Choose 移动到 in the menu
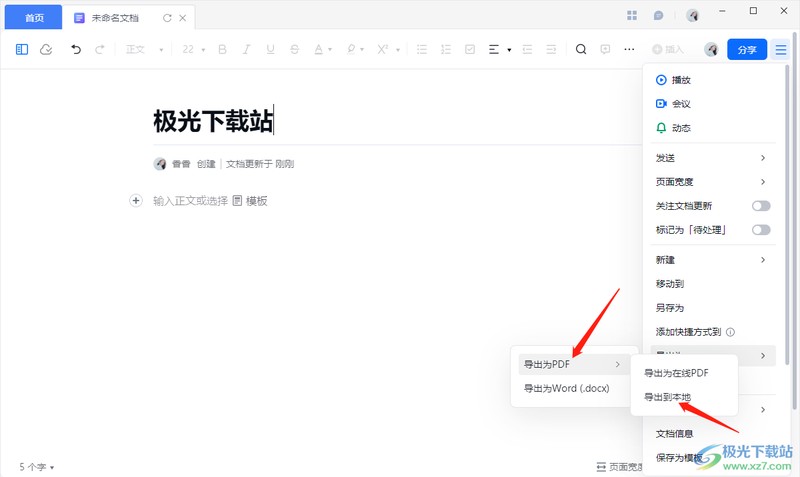Image resolution: width=800 pixels, height=477 pixels. pos(669,284)
